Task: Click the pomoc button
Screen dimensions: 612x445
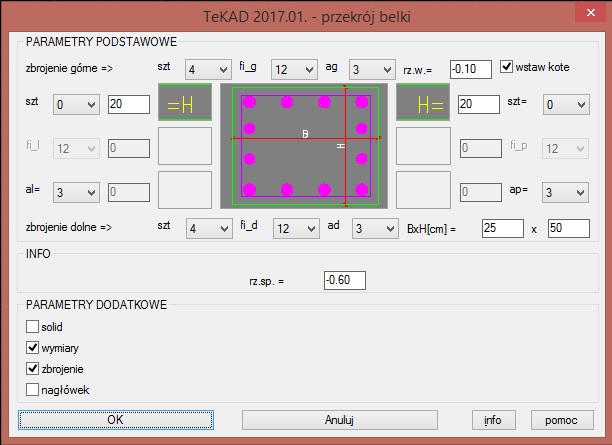Action: [x=562, y=420]
